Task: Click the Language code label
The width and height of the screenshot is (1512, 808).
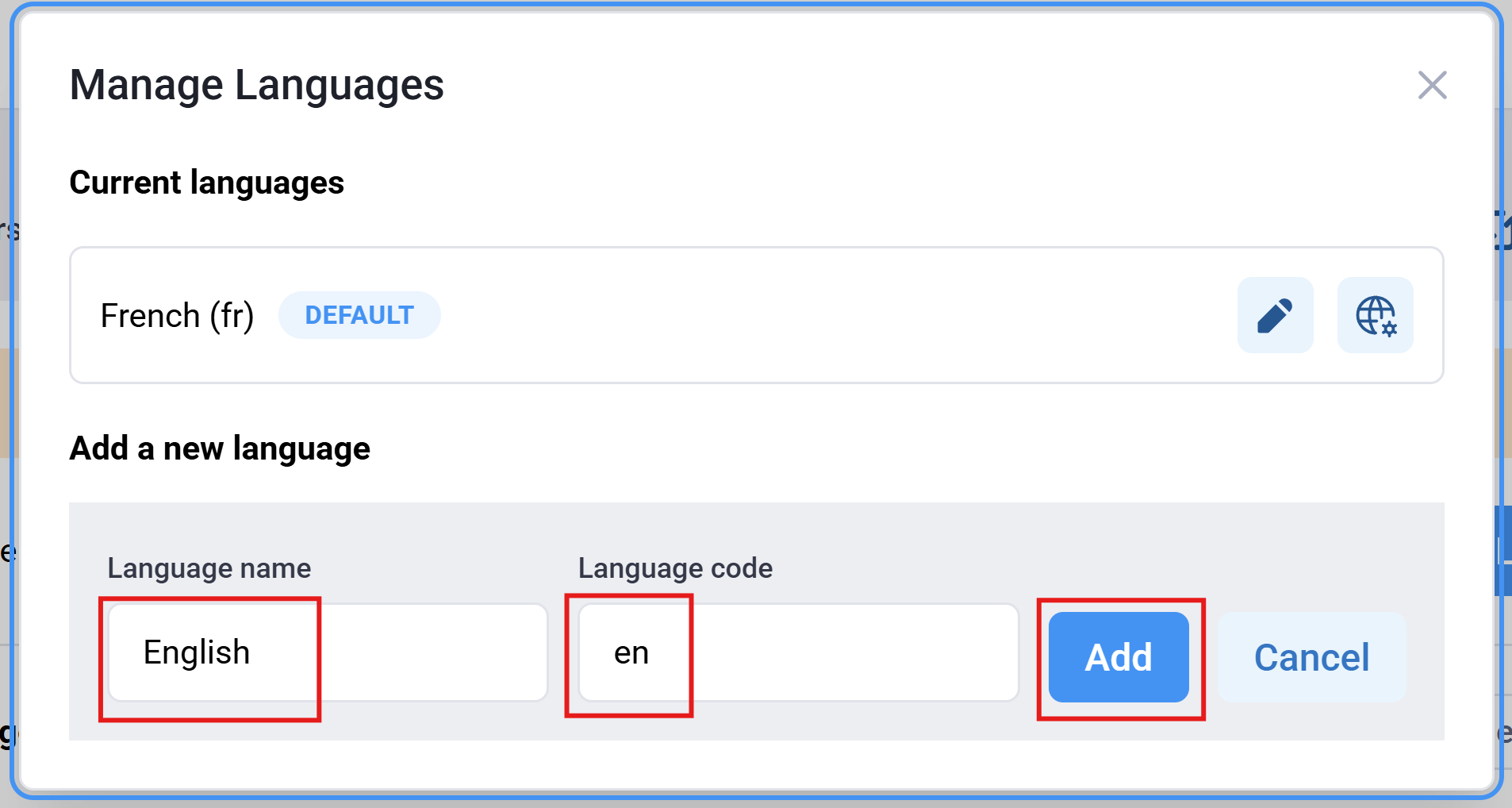Action: coord(675,568)
